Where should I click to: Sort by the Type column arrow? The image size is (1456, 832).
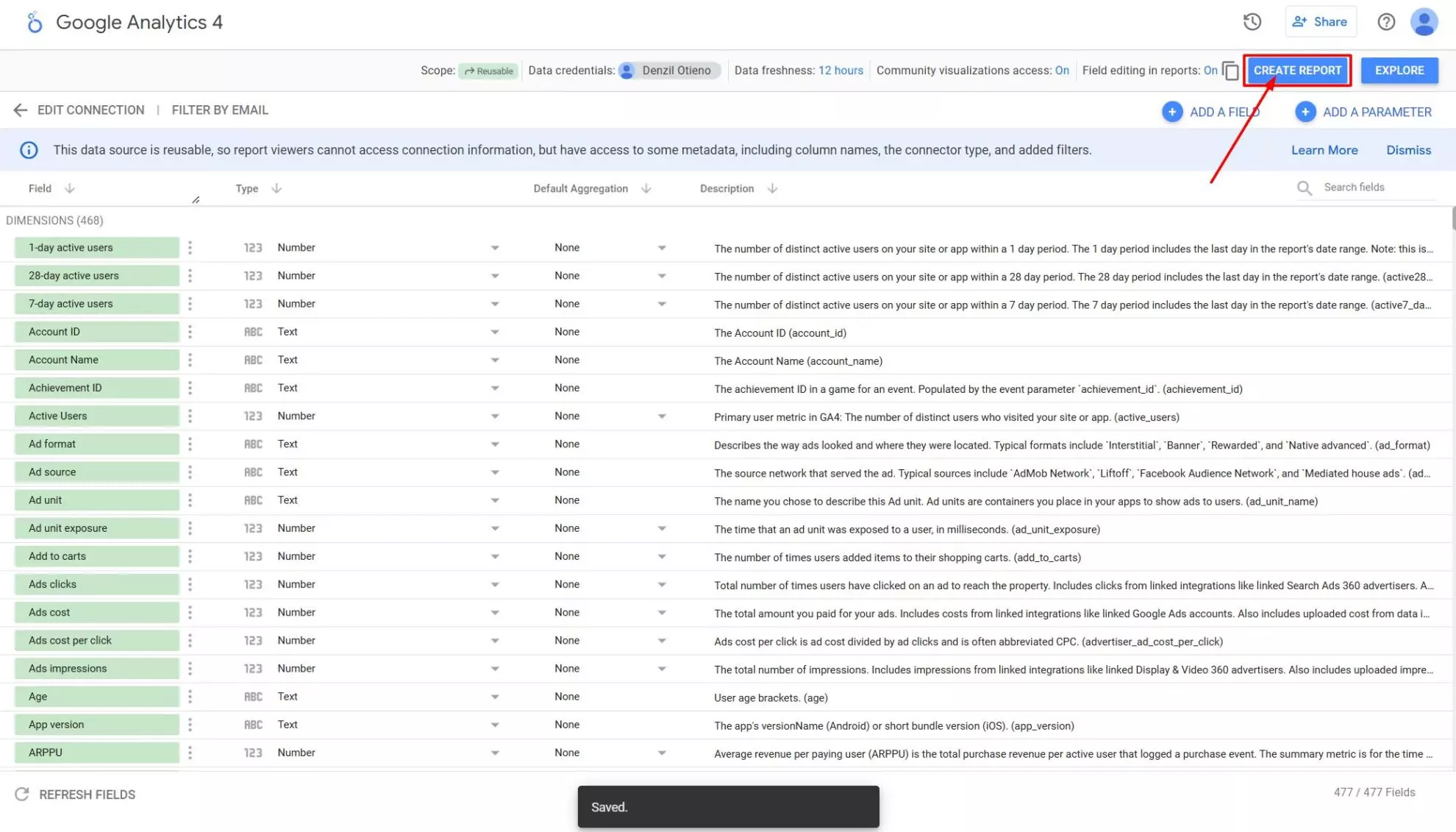[x=276, y=188]
